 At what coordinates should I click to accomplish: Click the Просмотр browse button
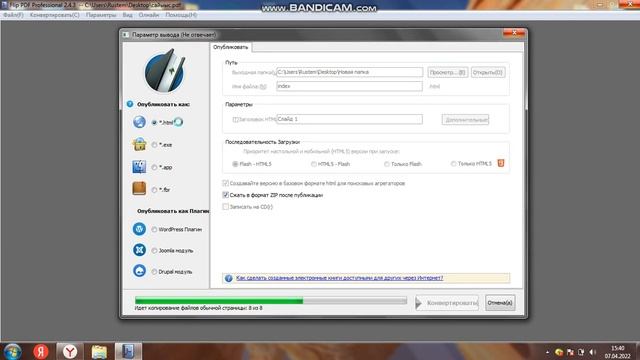point(447,72)
